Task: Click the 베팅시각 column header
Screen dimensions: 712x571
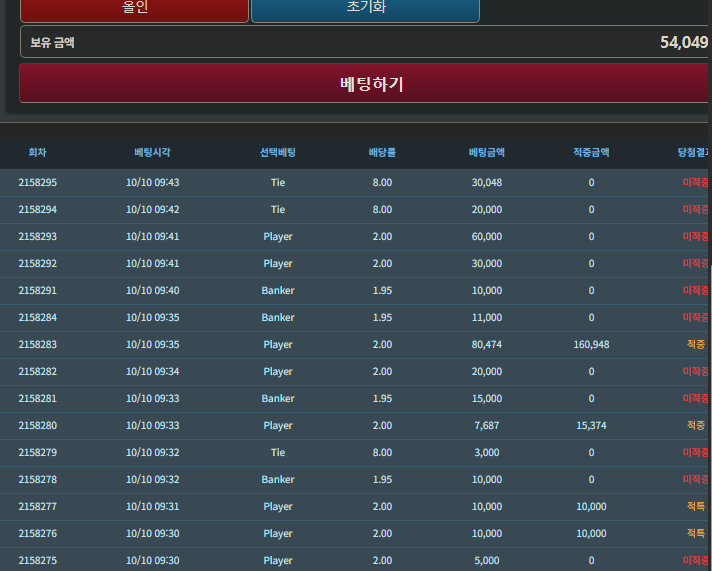Action: pos(153,153)
